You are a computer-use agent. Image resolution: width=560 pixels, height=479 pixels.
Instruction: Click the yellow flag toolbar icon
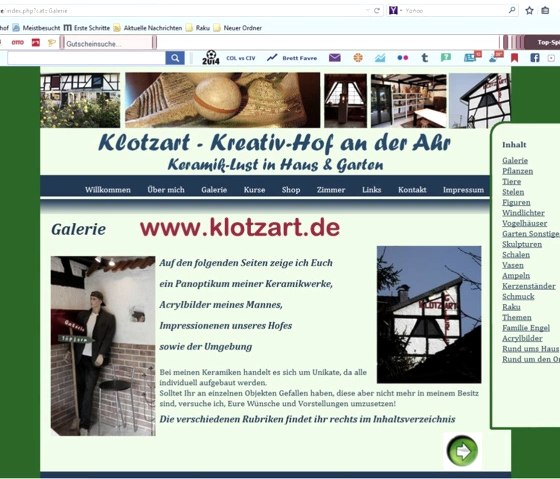52,43
